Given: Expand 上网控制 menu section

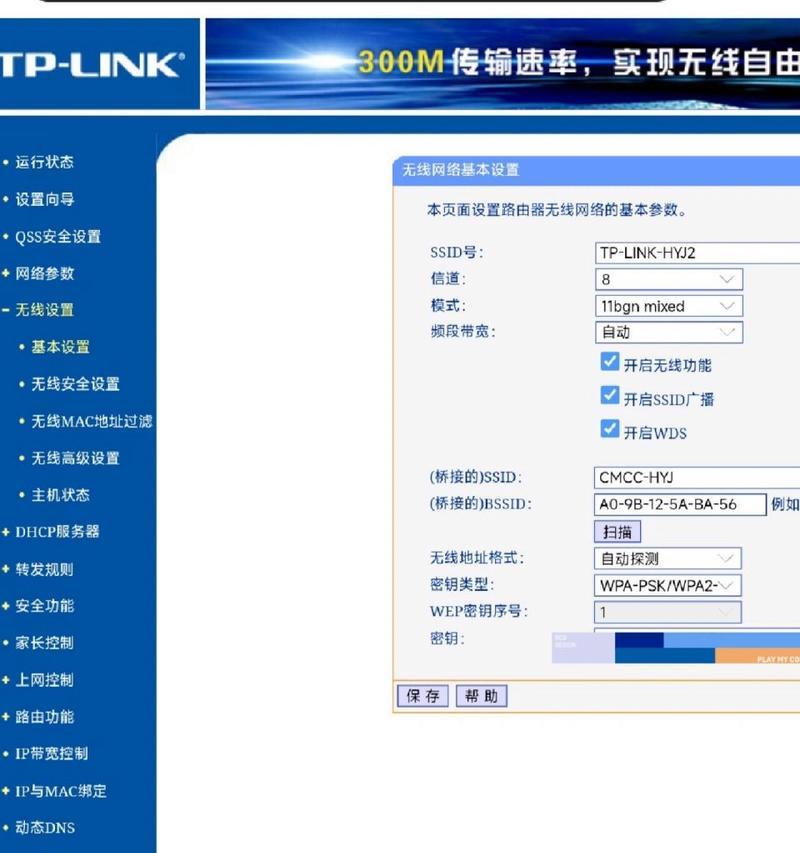Looking at the screenshot, I should 44,680.
